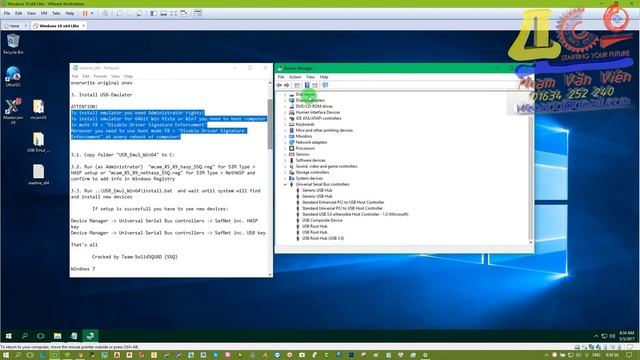Select the System devices category

click(x=309, y=178)
